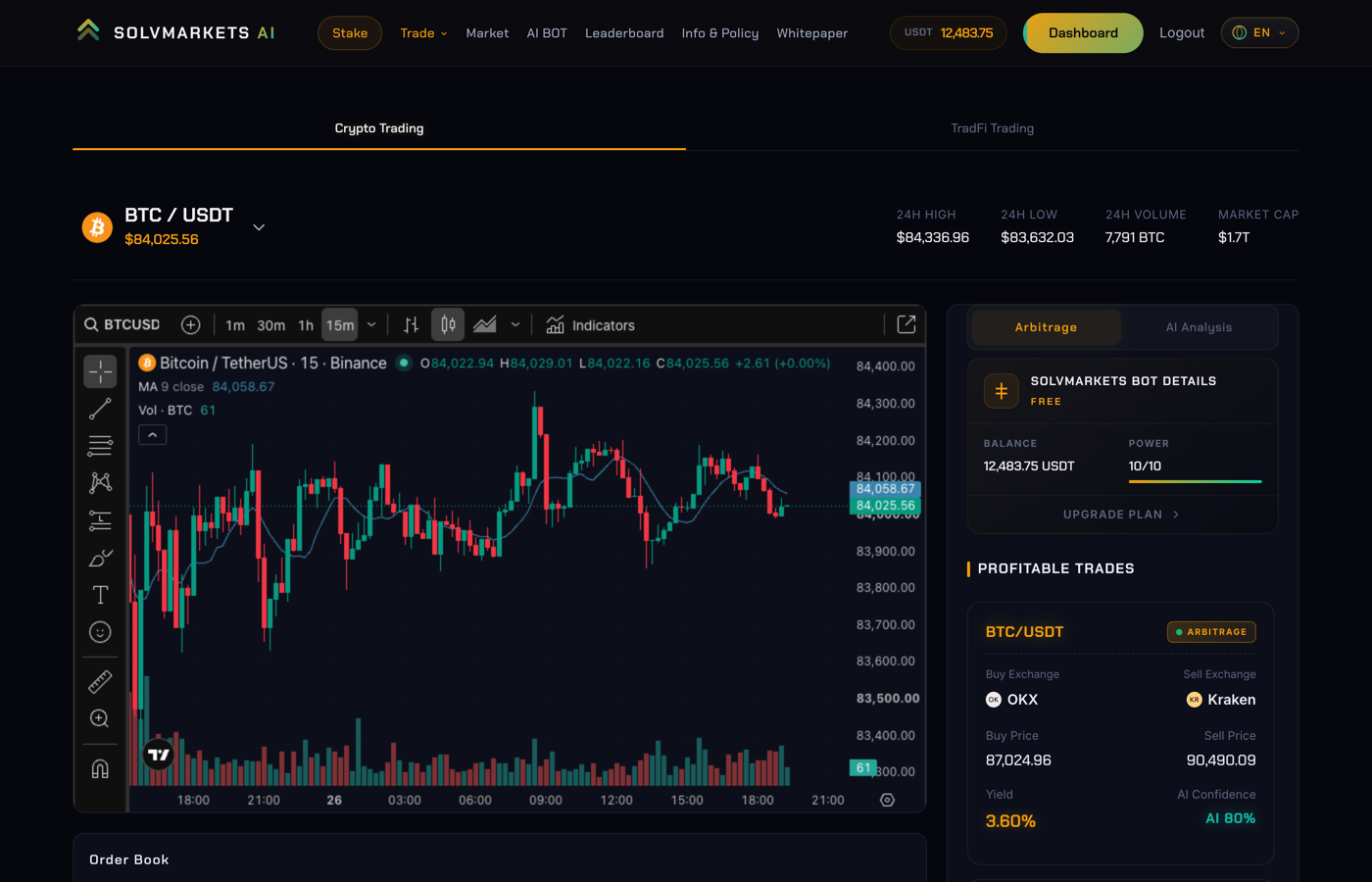Expand the chart style dropdown arrow
Screen dimensions: 1372x882
515,325
